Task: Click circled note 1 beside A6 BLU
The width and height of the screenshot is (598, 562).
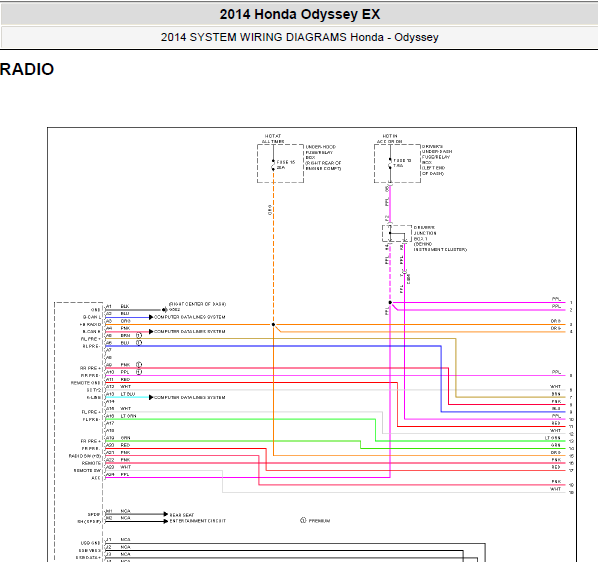Action: [x=139, y=343]
